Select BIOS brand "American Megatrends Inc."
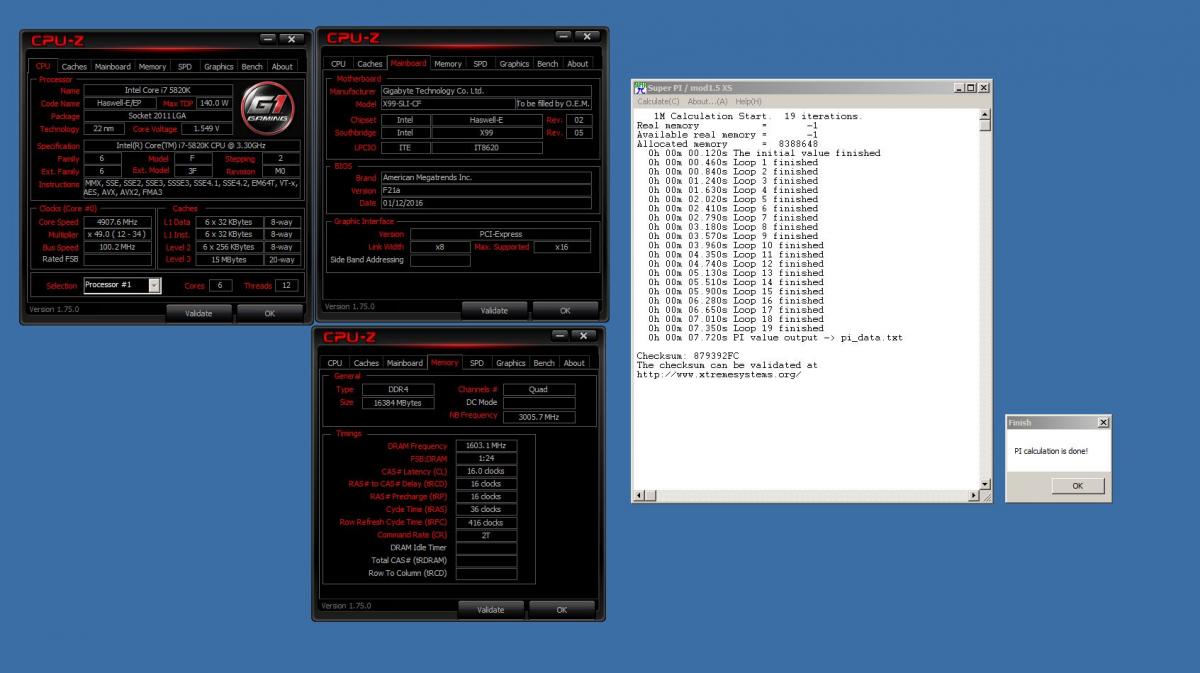The image size is (1200, 673). tap(486, 178)
